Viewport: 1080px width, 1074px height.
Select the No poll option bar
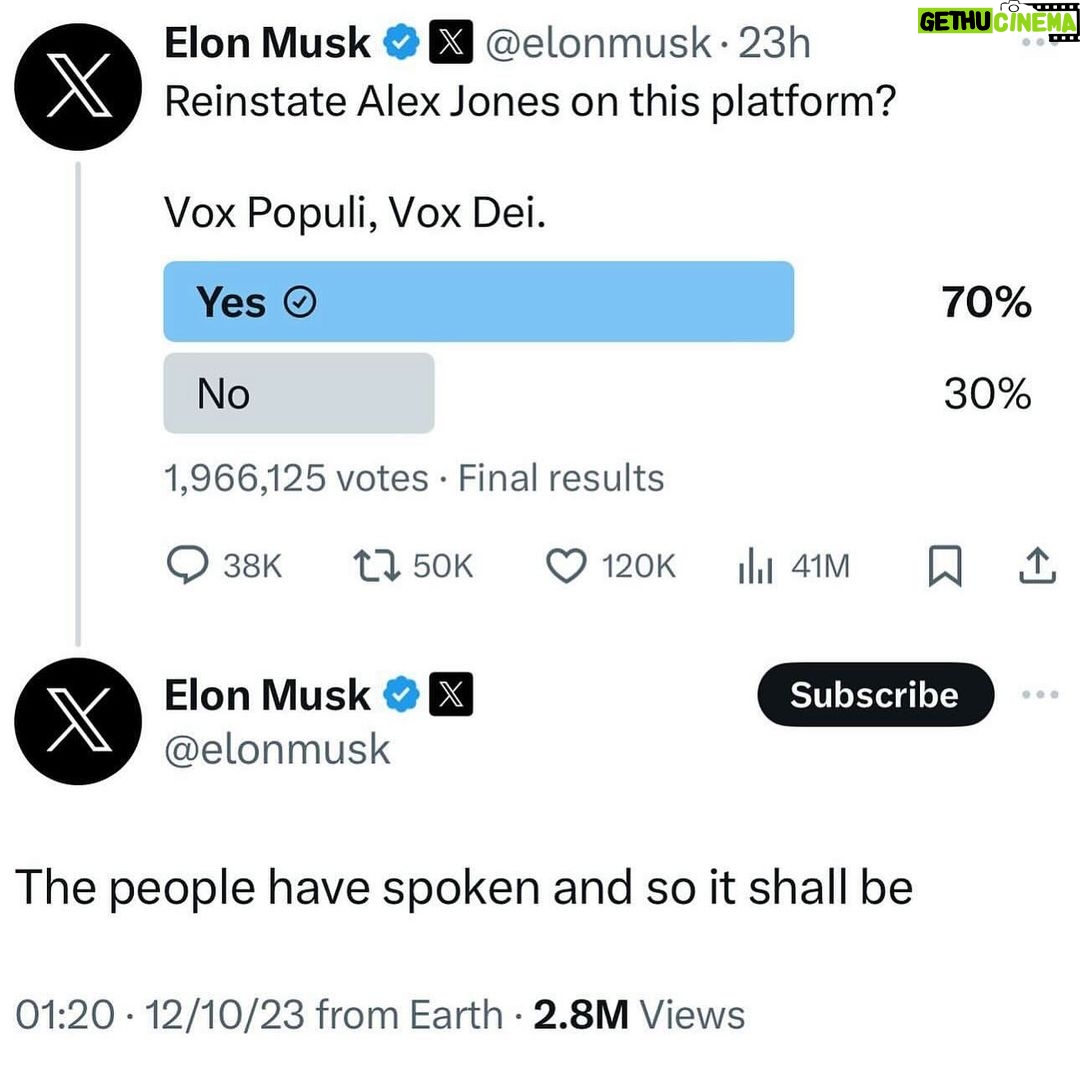click(x=299, y=393)
